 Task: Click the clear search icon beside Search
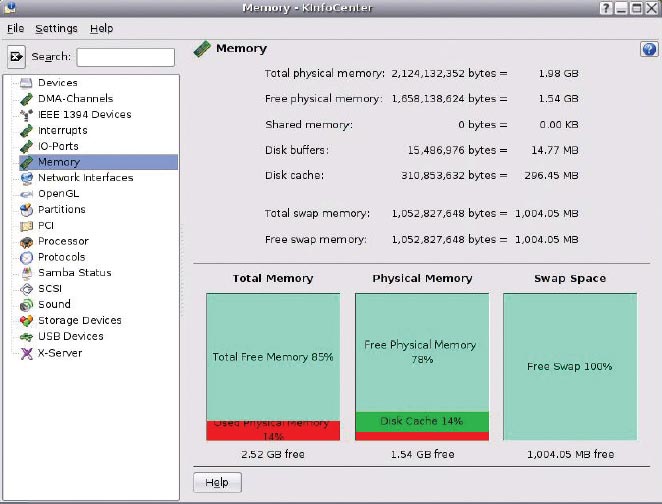click(x=16, y=57)
